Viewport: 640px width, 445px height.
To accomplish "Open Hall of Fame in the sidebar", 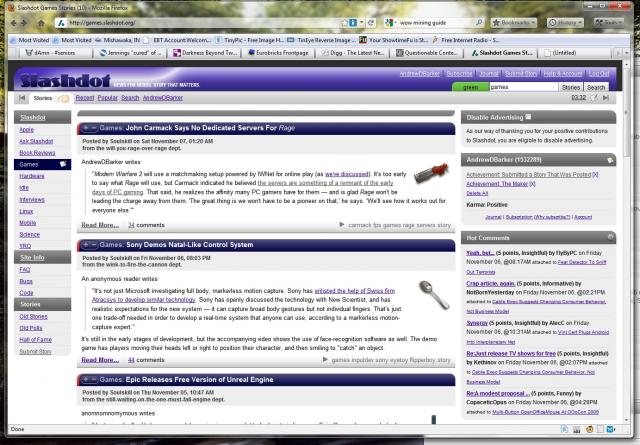I will [36, 340].
